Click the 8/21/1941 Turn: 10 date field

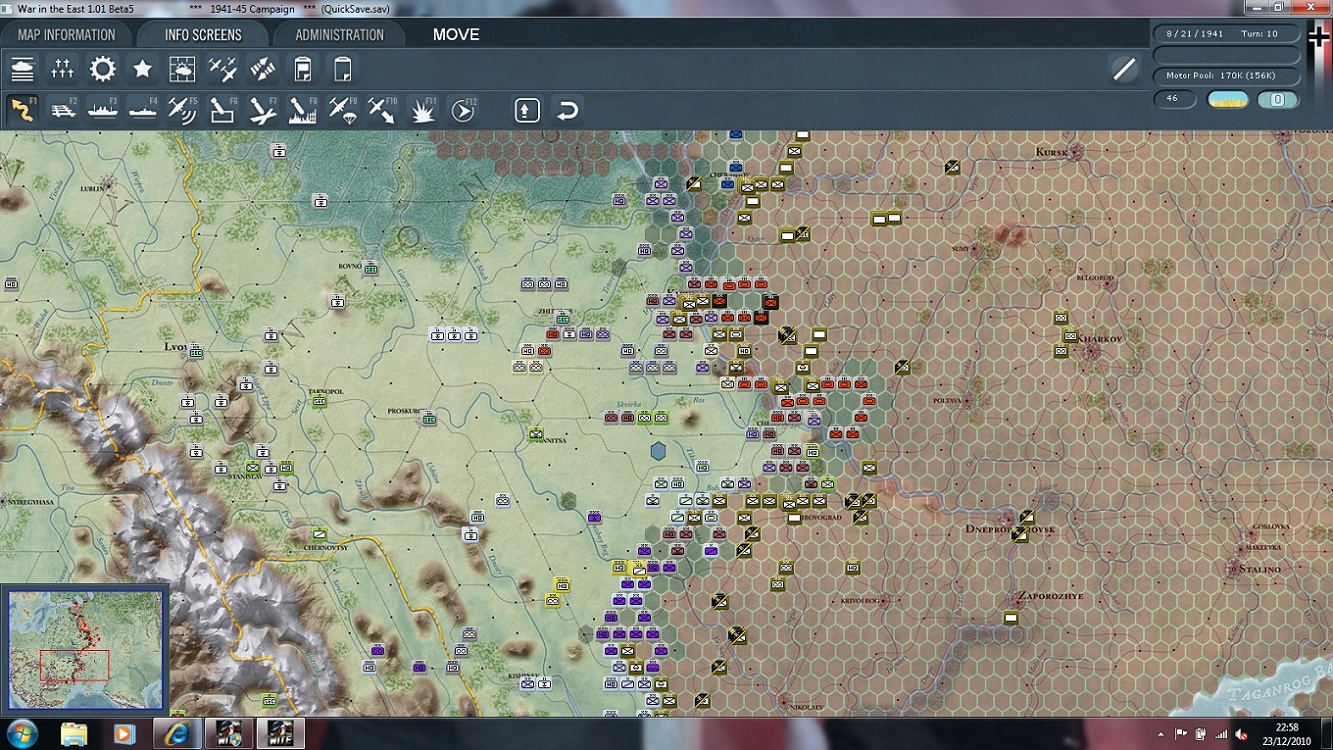coord(1227,34)
